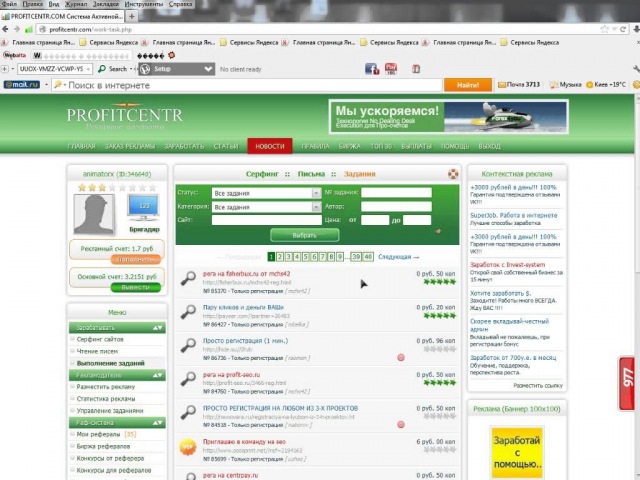Click magnifier icon of Пару кликов task
640x480 pixels.
click(188, 312)
